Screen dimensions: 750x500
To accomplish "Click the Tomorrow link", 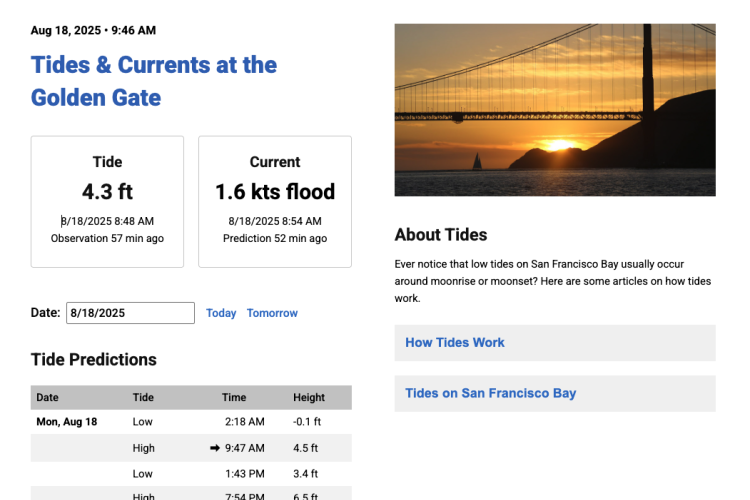I will pos(272,313).
